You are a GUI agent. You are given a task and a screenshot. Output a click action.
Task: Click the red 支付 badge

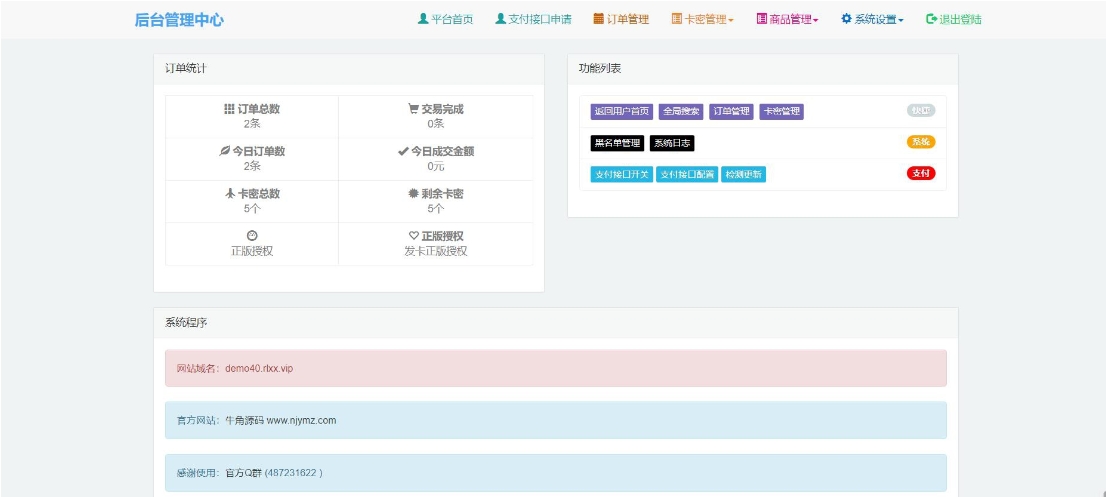[x=920, y=173]
